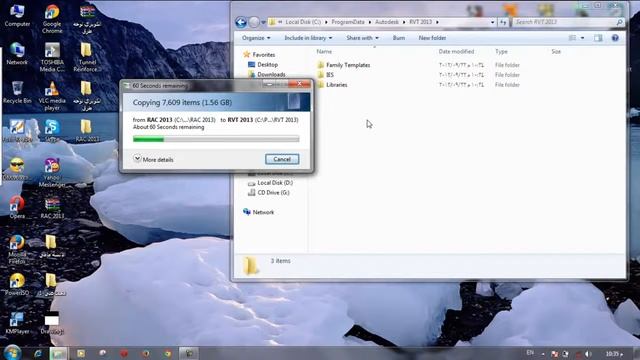The width and height of the screenshot is (640, 360).
Task: Open Include in library dropdown
Action: pos(308,38)
